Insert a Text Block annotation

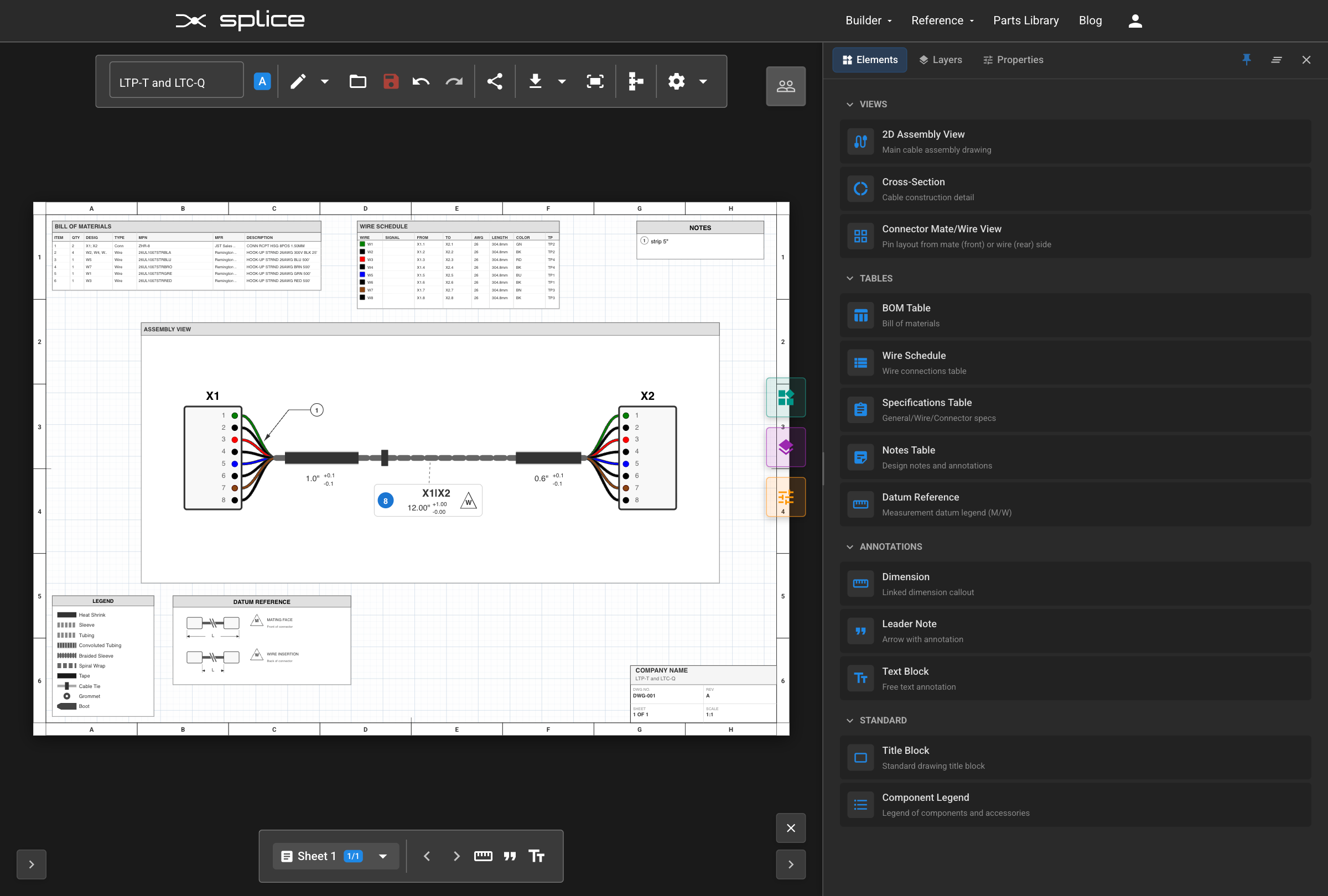1074,679
